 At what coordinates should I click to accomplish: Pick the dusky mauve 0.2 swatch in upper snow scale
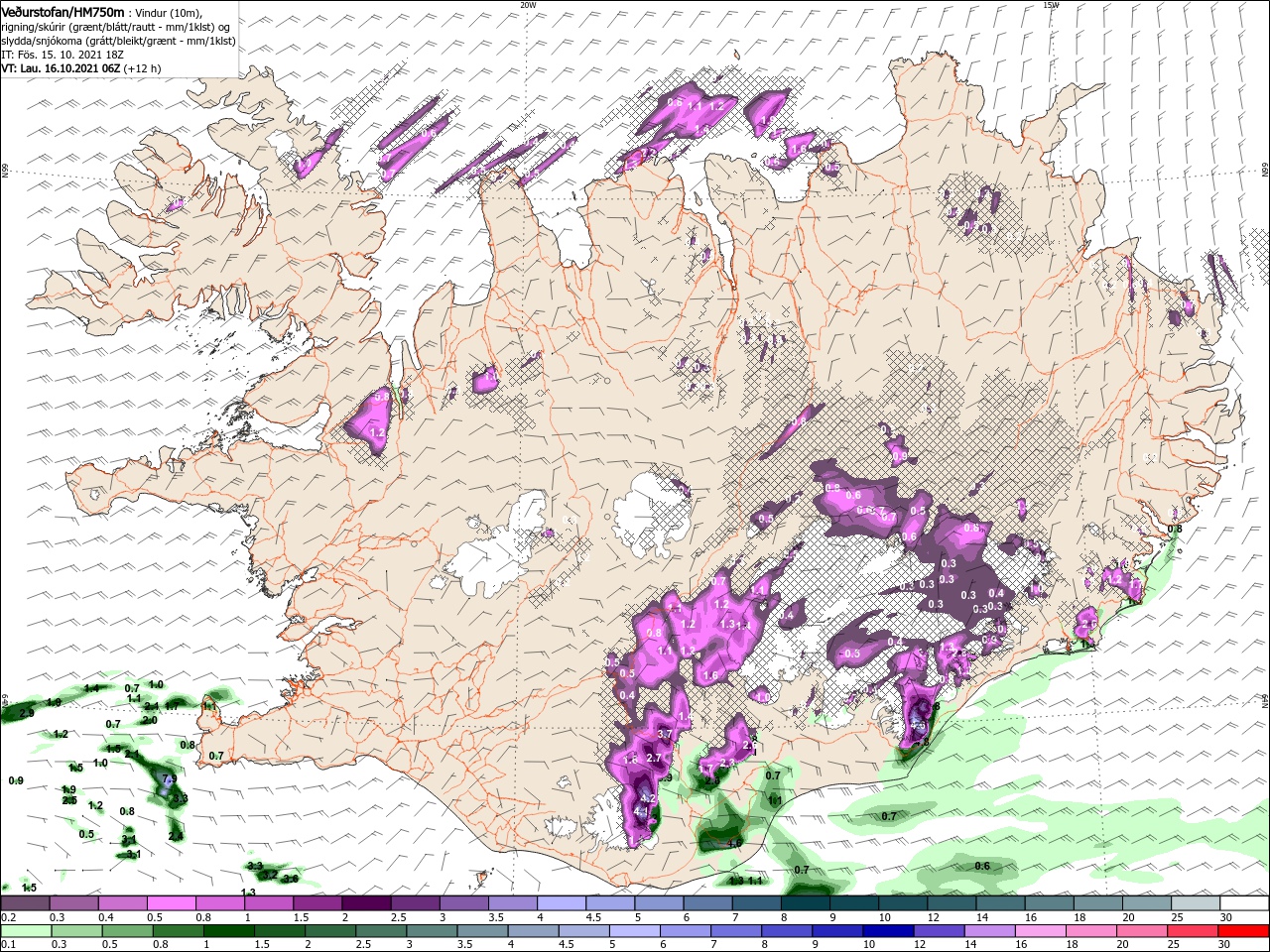coord(25,903)
